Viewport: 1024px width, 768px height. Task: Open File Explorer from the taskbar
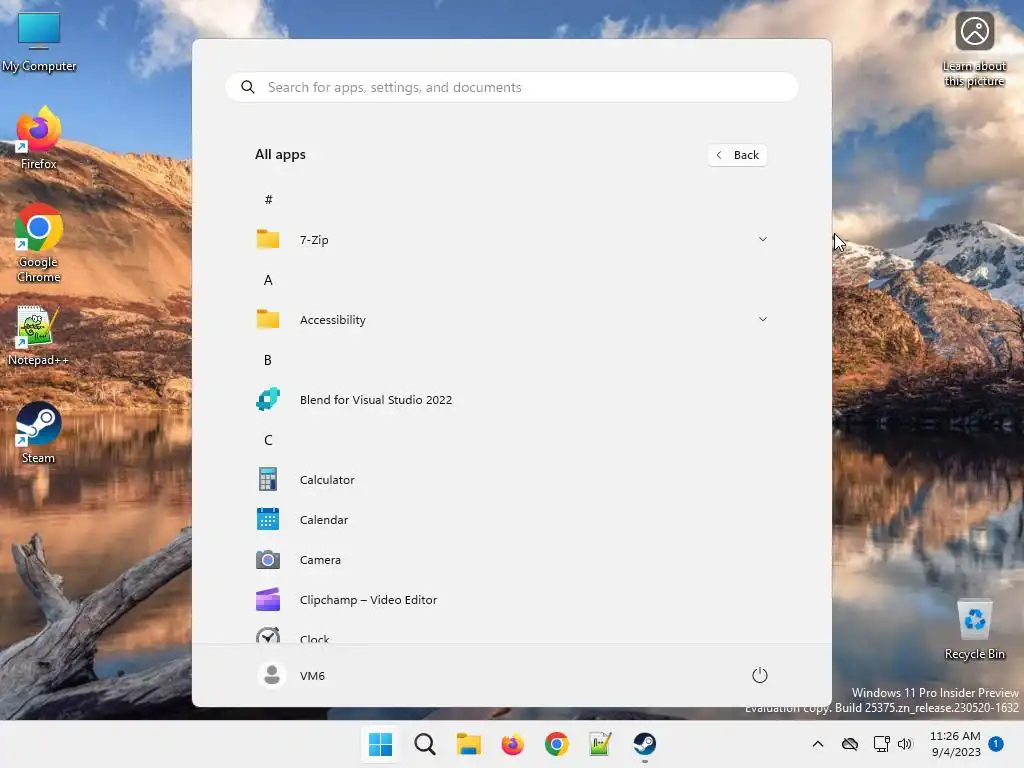pos(468,744)
